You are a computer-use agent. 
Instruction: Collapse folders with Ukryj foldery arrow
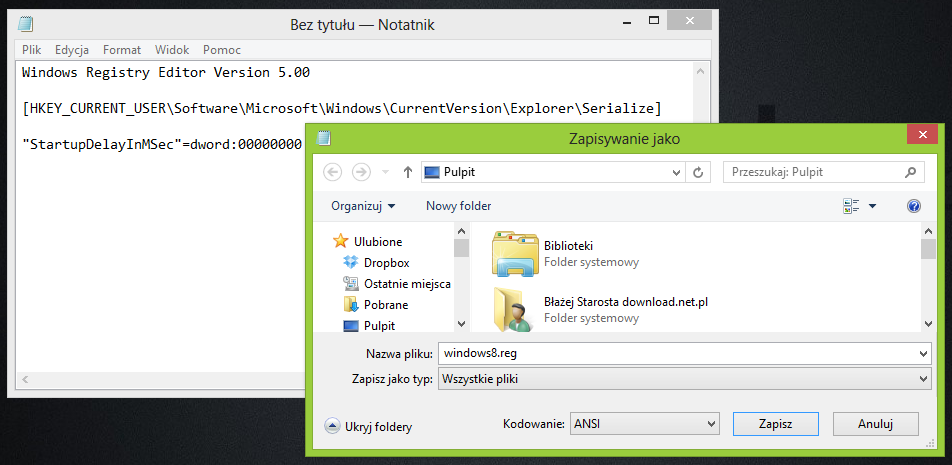pos(332,427)
